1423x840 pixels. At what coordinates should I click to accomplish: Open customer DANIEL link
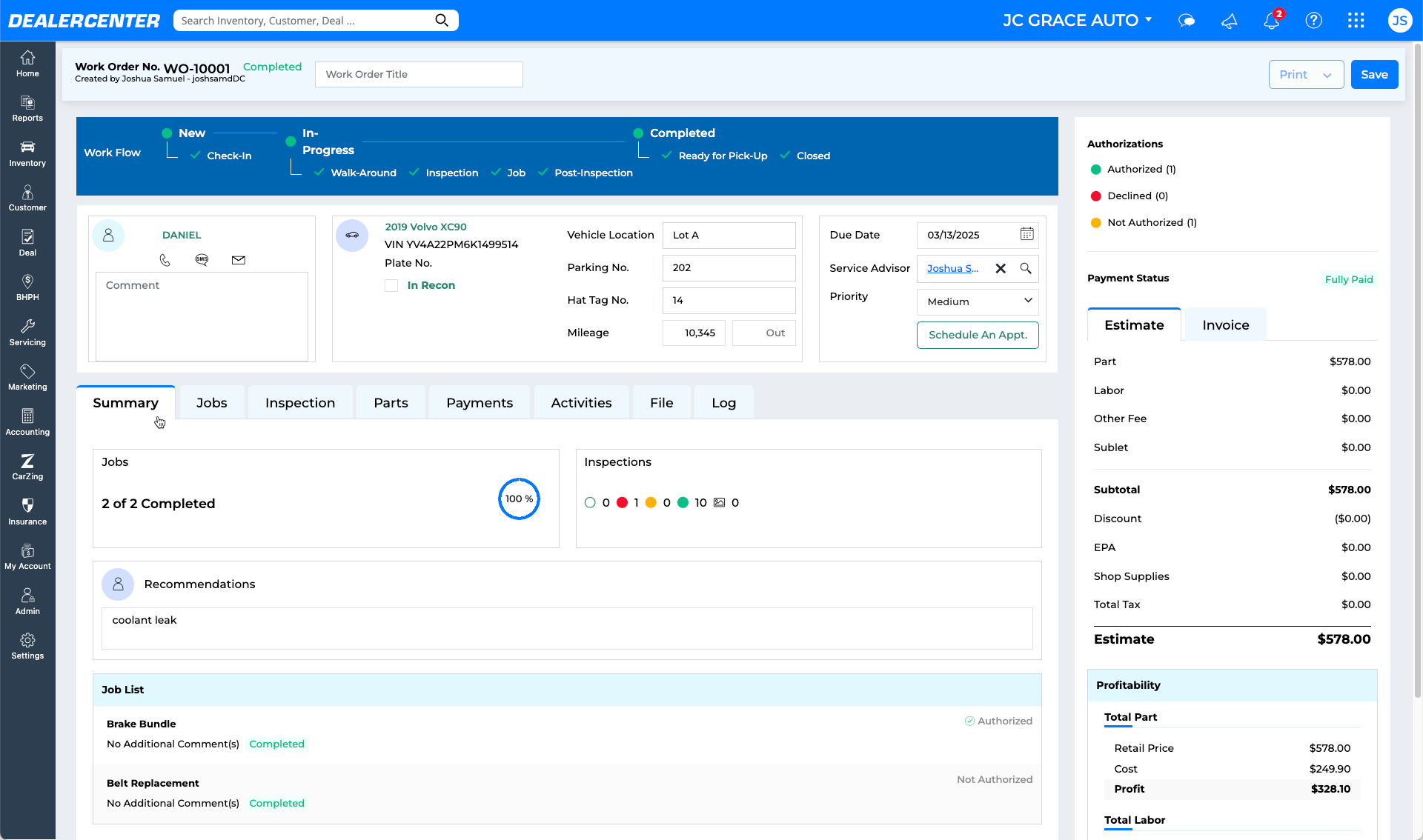[182, 235]
